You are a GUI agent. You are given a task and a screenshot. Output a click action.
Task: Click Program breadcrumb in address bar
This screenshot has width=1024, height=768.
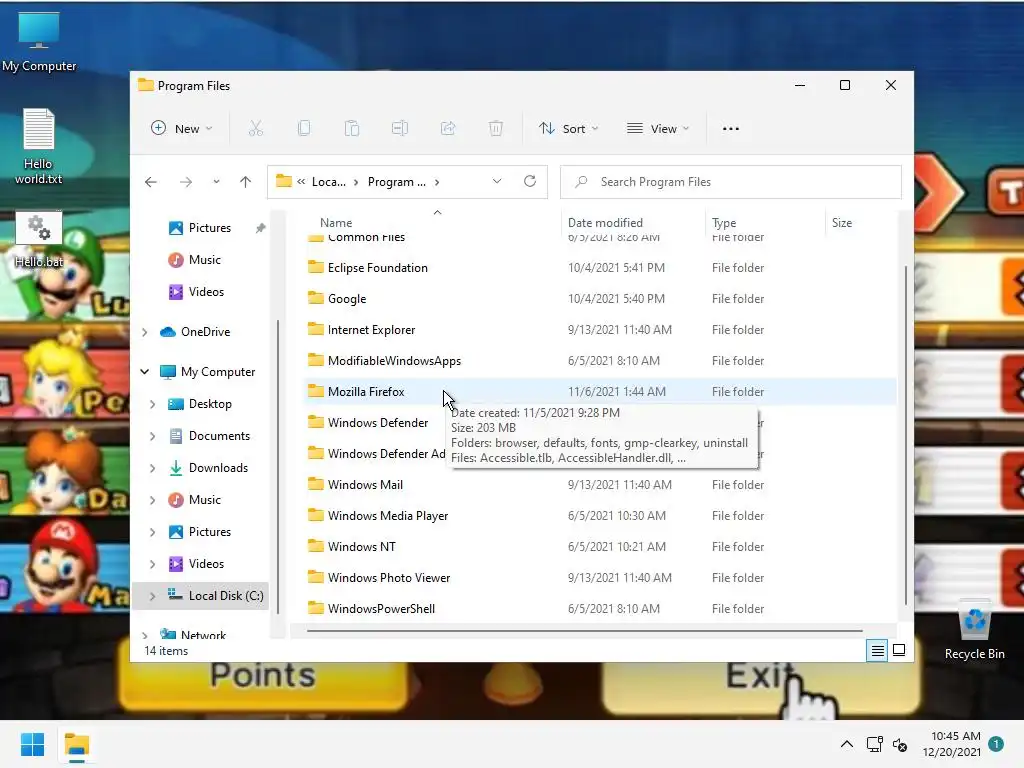396,182
